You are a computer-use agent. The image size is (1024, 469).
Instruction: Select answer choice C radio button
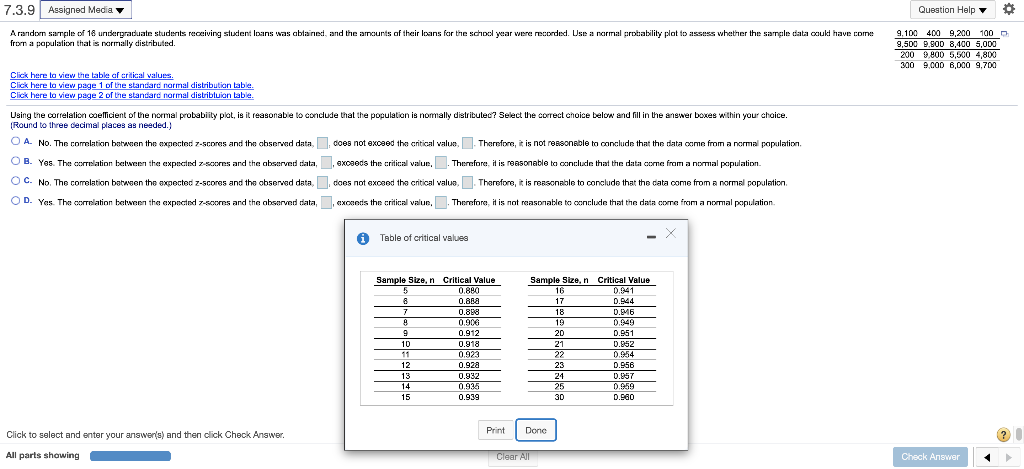(x=15, y=182)
